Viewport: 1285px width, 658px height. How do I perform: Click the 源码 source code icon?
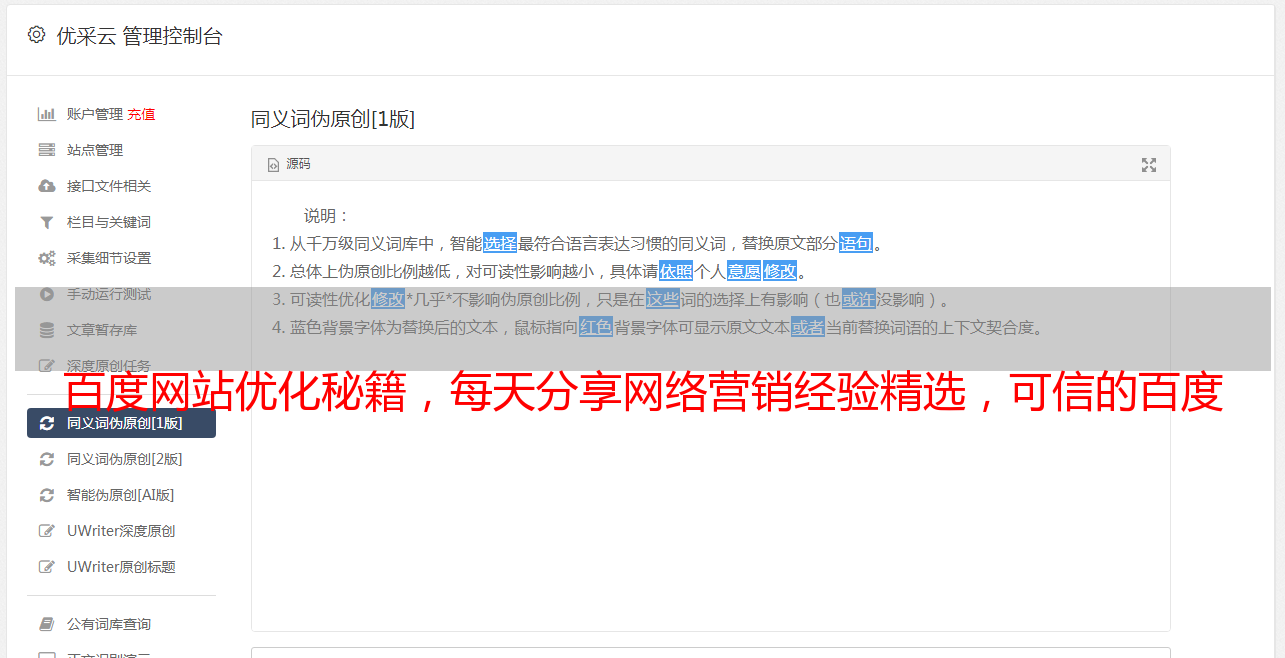[x=273, y=164]
